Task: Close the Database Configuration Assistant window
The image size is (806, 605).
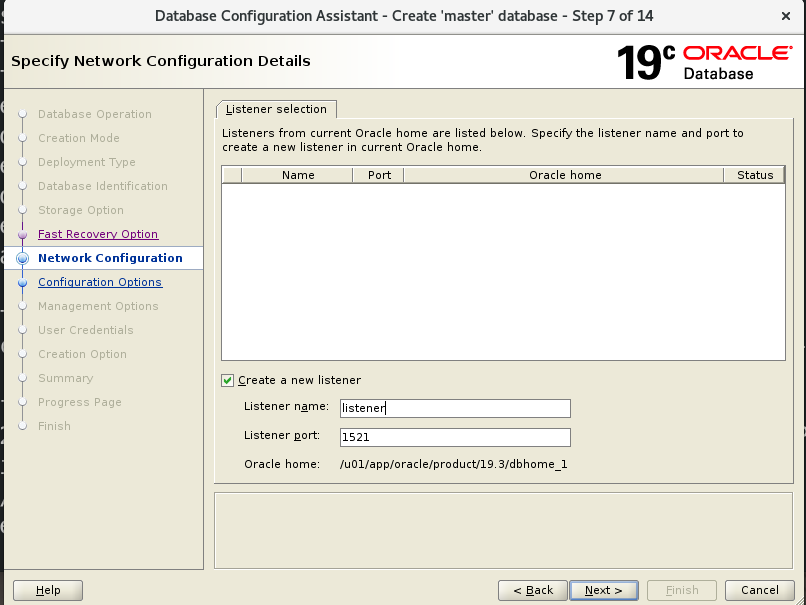Action: tap(785, 16)
